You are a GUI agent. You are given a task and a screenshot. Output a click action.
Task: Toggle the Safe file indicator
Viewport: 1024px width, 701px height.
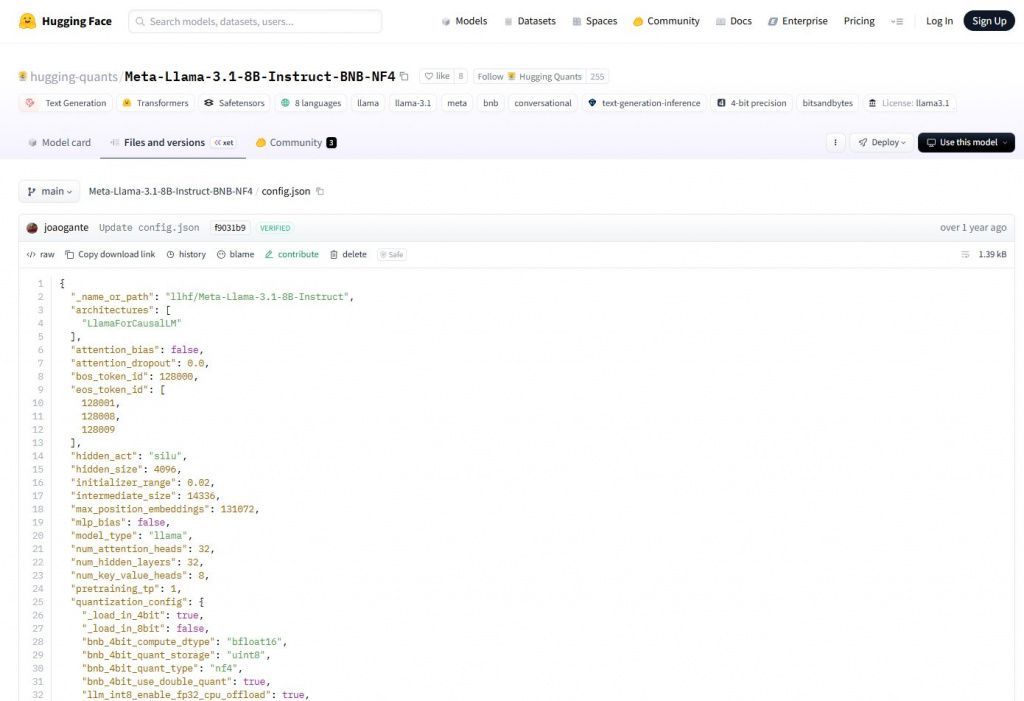[391, 254]
